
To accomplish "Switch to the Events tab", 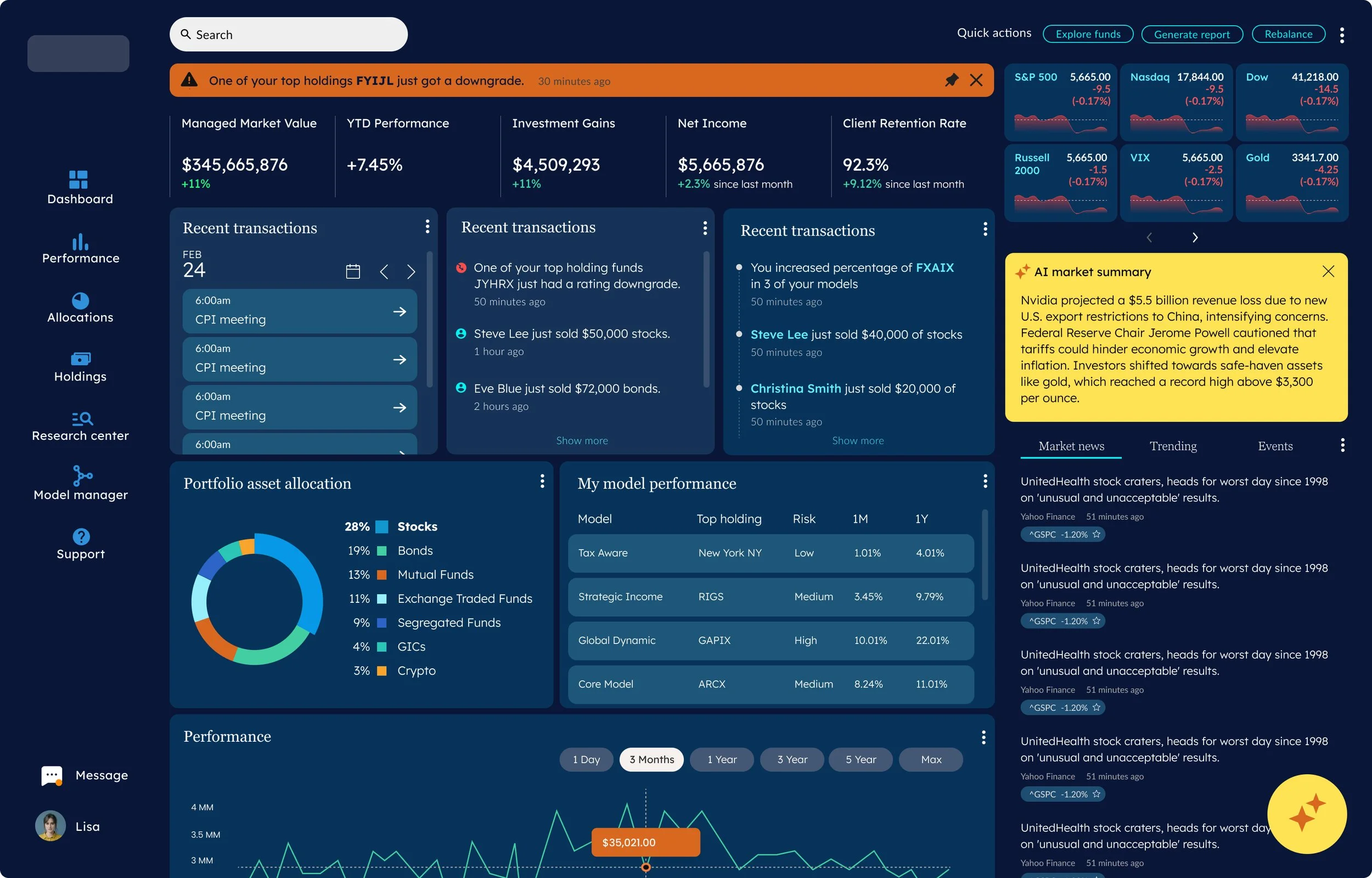I will (x=1274, y=446).
